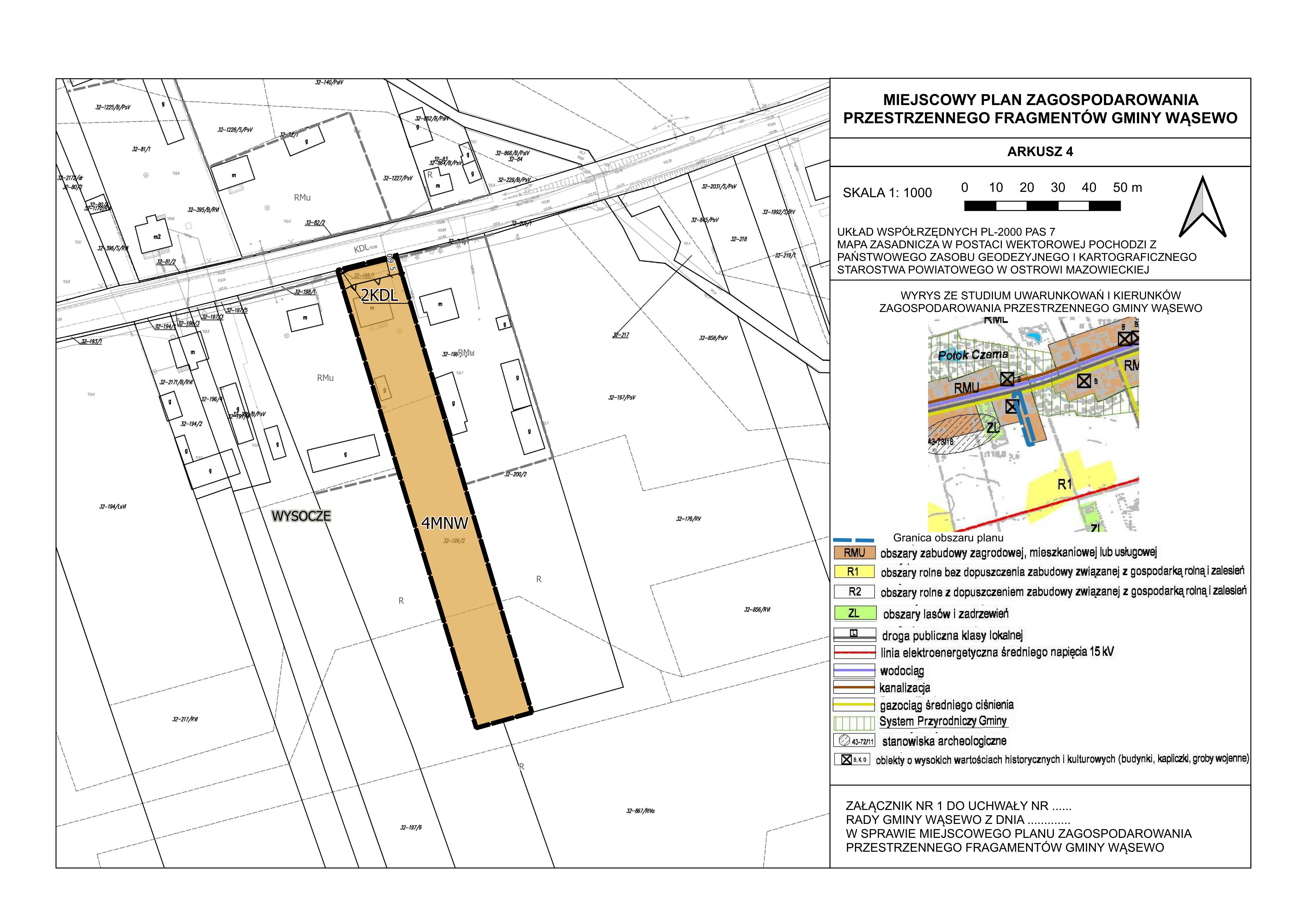
Task: Click the crossed-box historic objects legend icon
Action: click(x=846, y=760)
